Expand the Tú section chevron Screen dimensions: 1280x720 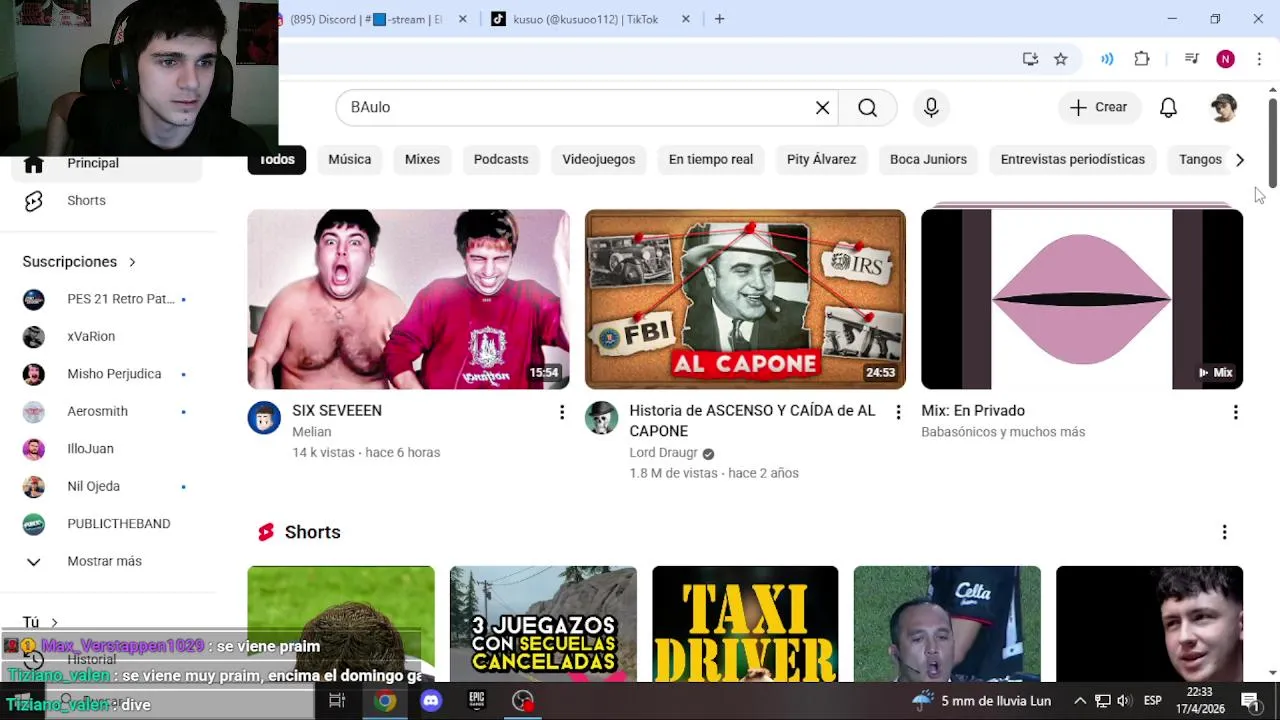click(54, 622)
